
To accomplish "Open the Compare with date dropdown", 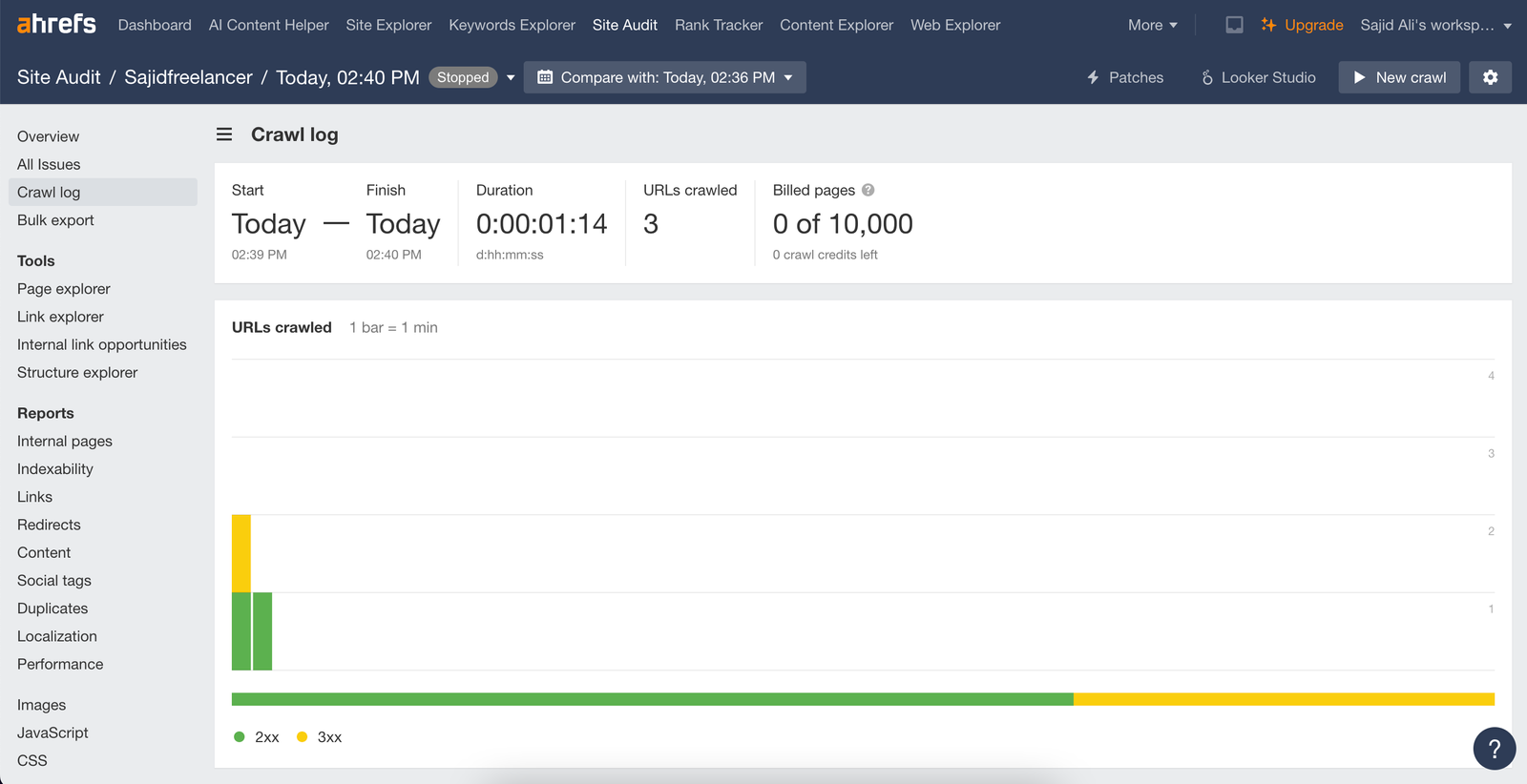I will [665, 77].
